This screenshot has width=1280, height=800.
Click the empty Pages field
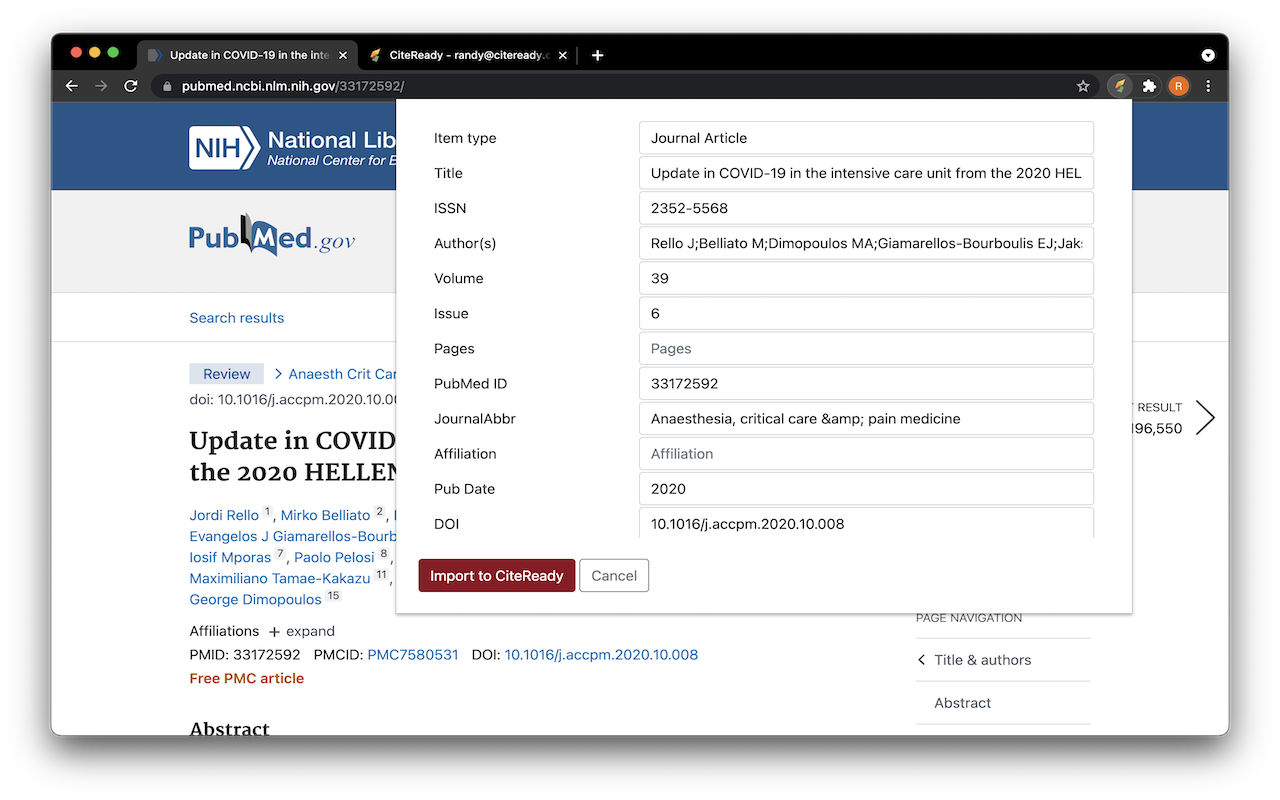coord(866,348)
